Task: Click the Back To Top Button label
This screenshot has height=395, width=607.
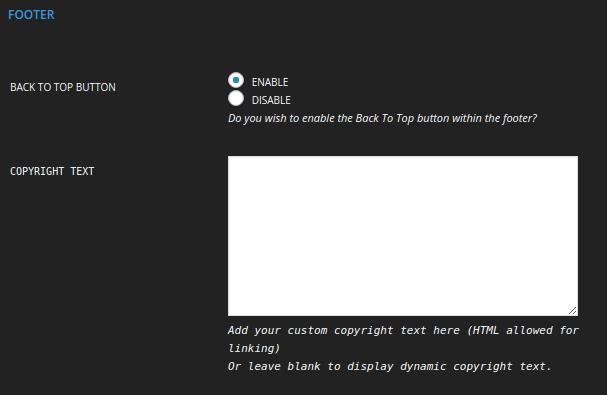Action: (63, 87)
